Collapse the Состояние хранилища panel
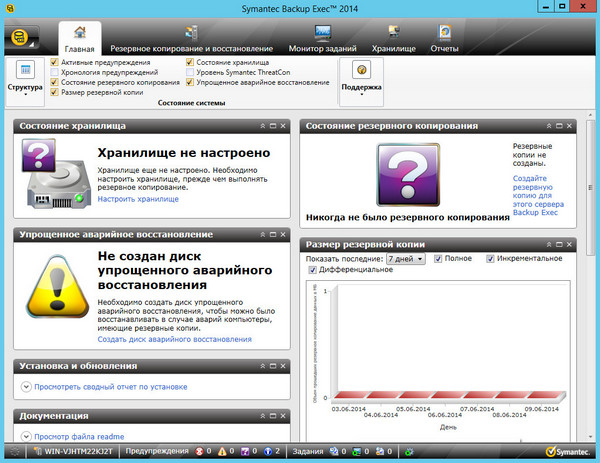Image resolution: width=600 pixels, height=463 pixels. point(262,126)
